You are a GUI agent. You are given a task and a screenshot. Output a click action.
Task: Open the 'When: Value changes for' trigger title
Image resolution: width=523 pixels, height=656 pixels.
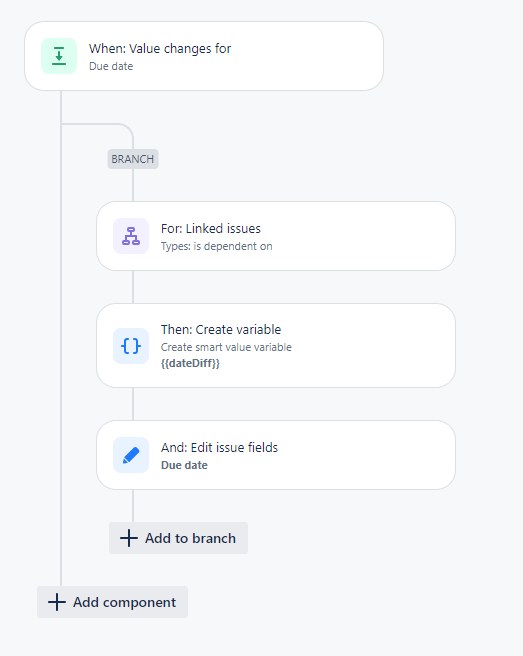(x=160, y=49)
